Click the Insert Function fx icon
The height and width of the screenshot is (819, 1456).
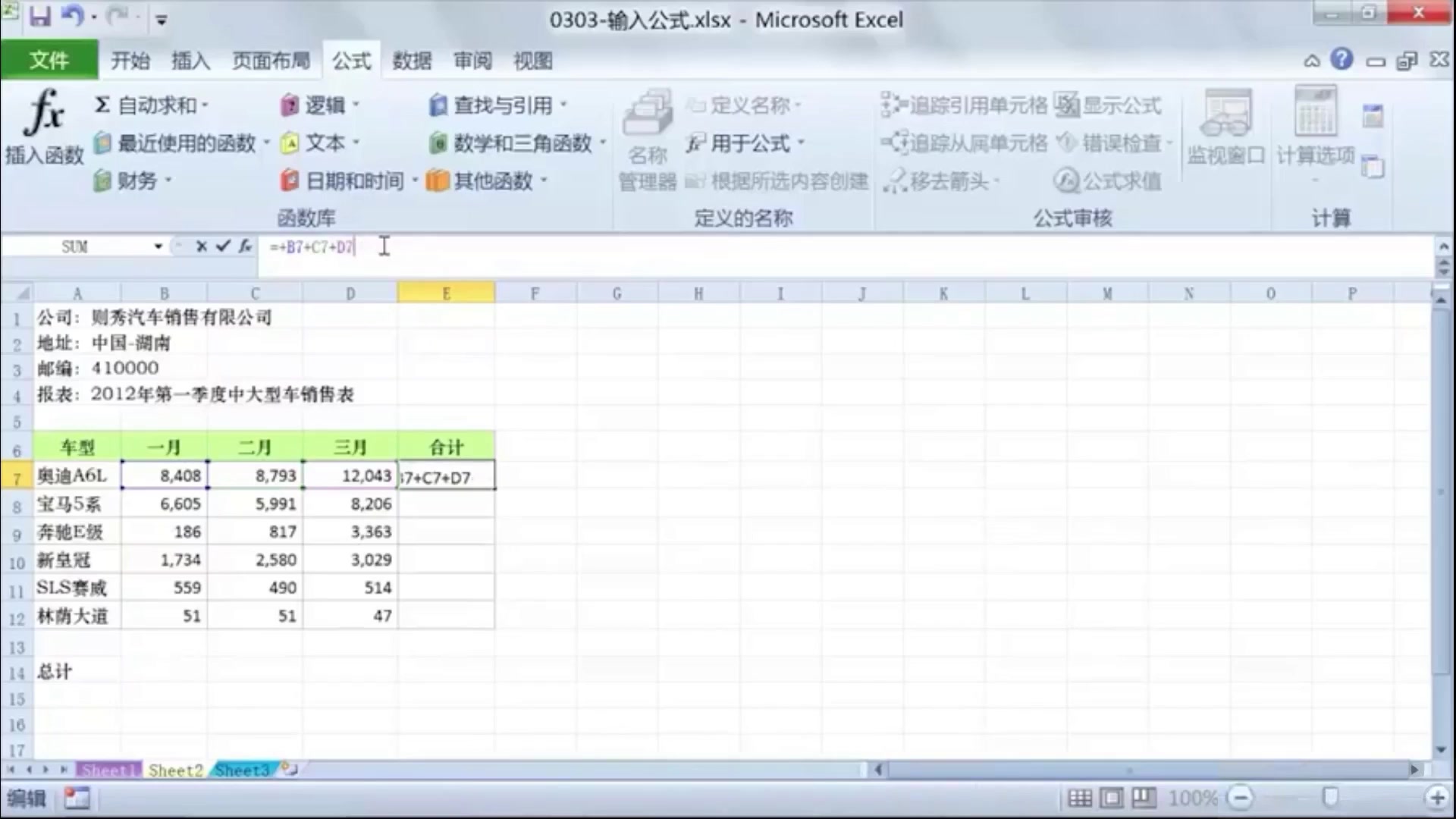pyautogui.click(x=44, y=112)
